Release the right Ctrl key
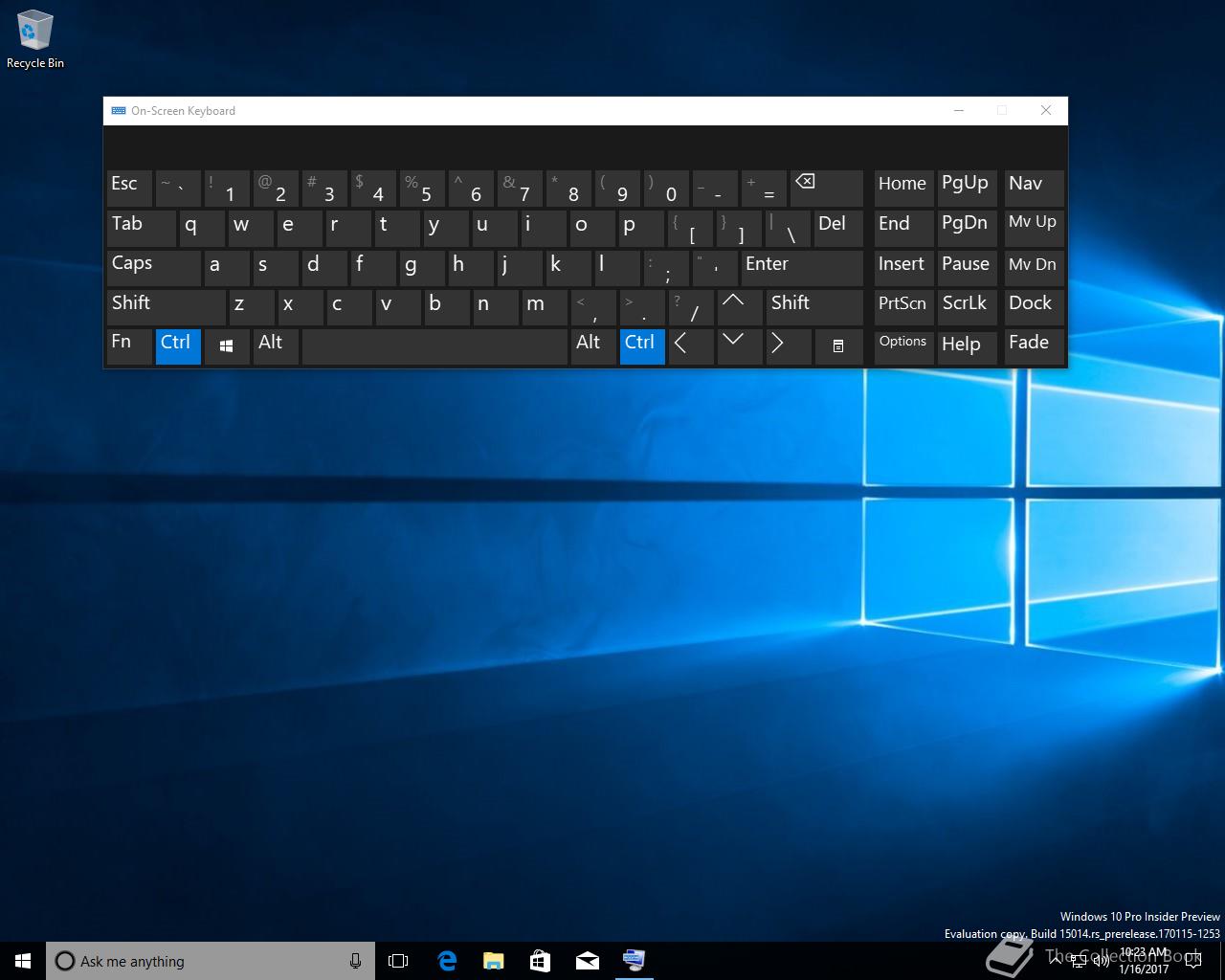The width and height of the screenshot is (1225, 980). pyautogui.click(x=642, y=346)
